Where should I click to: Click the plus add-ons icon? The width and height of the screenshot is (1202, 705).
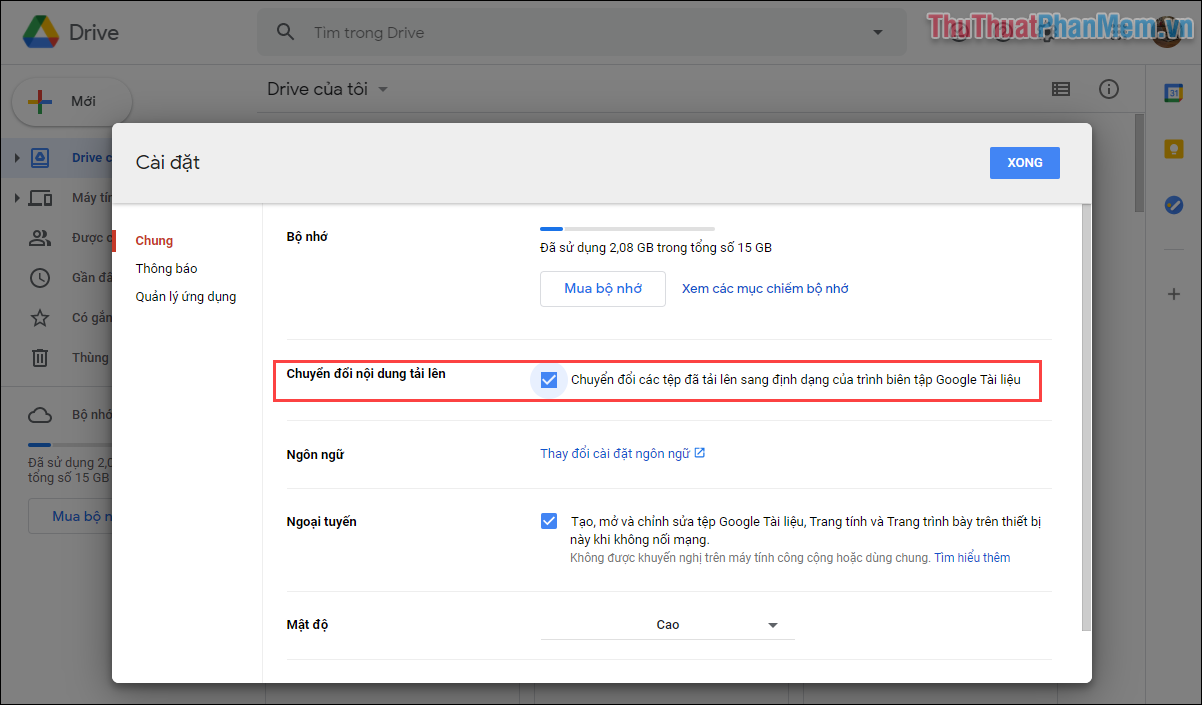pyautogui.click(x=1174, y=294)
